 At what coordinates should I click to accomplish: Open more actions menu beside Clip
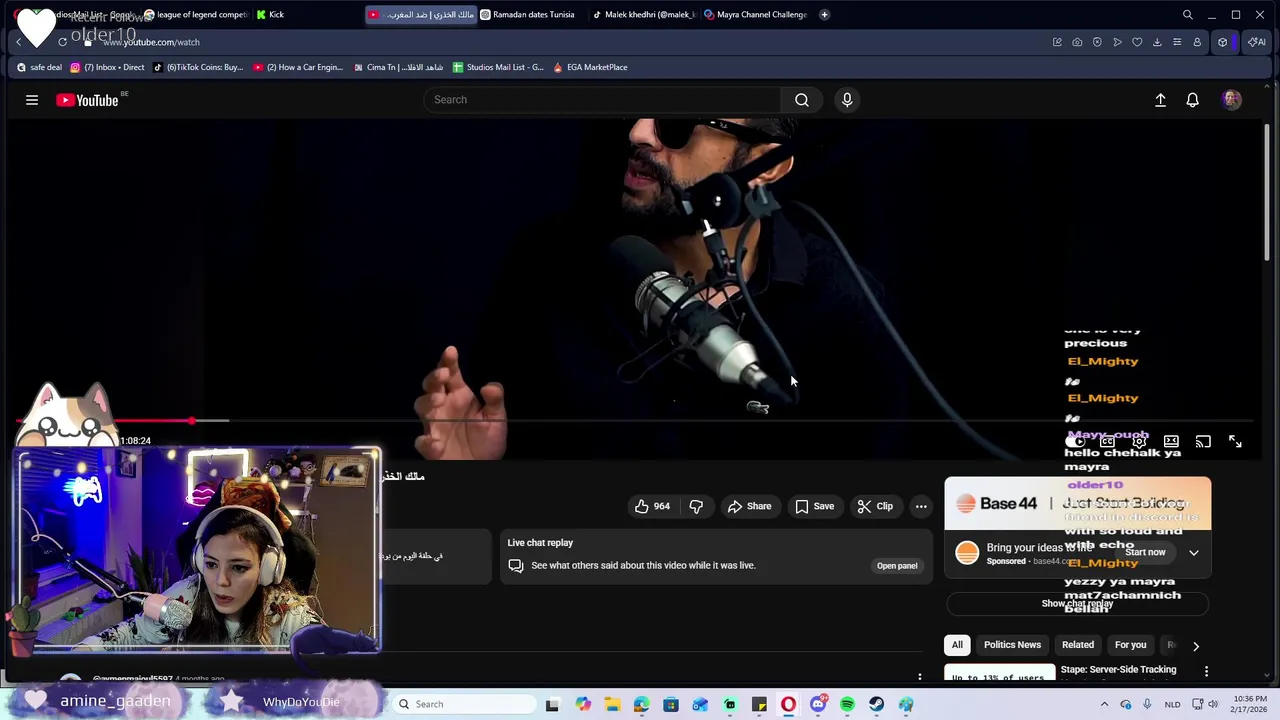[x=921, y=506]
